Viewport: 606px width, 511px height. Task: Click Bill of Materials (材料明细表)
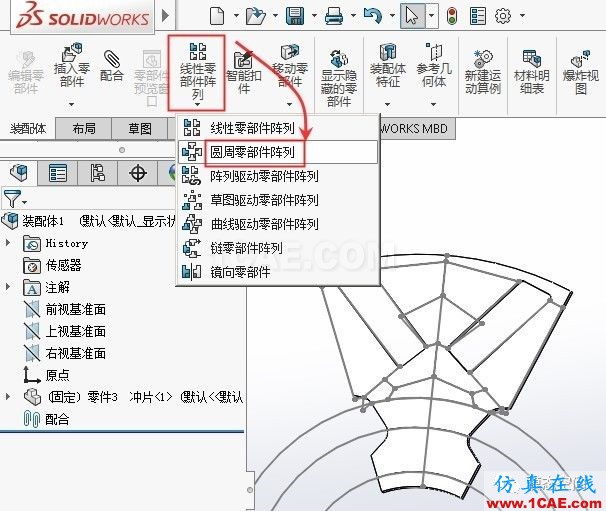(531, 72)
